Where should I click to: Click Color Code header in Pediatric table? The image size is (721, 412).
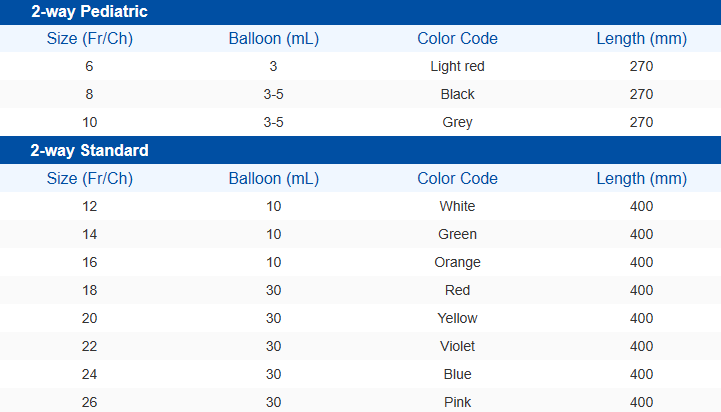tap(457, 39)
